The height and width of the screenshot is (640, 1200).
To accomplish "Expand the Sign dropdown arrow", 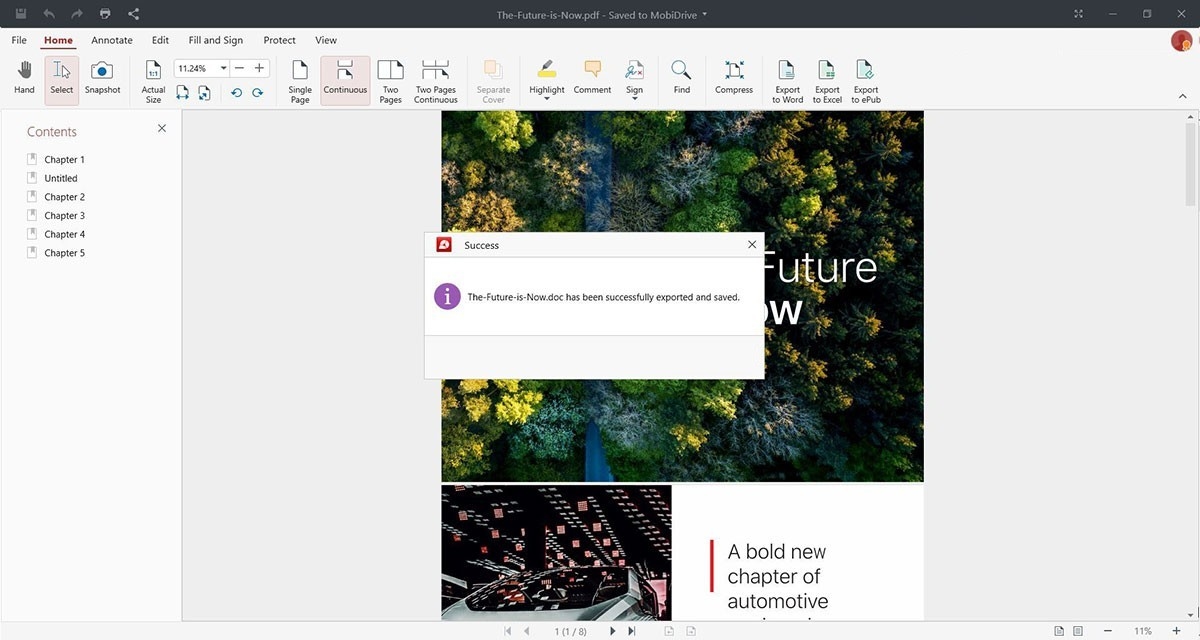I will (x=634, y=99).
